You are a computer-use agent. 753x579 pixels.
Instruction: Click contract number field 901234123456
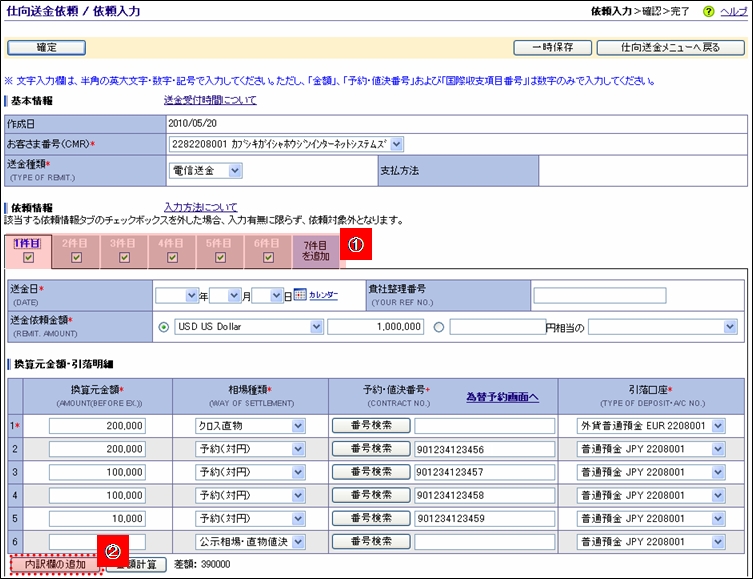click(485, 449)
